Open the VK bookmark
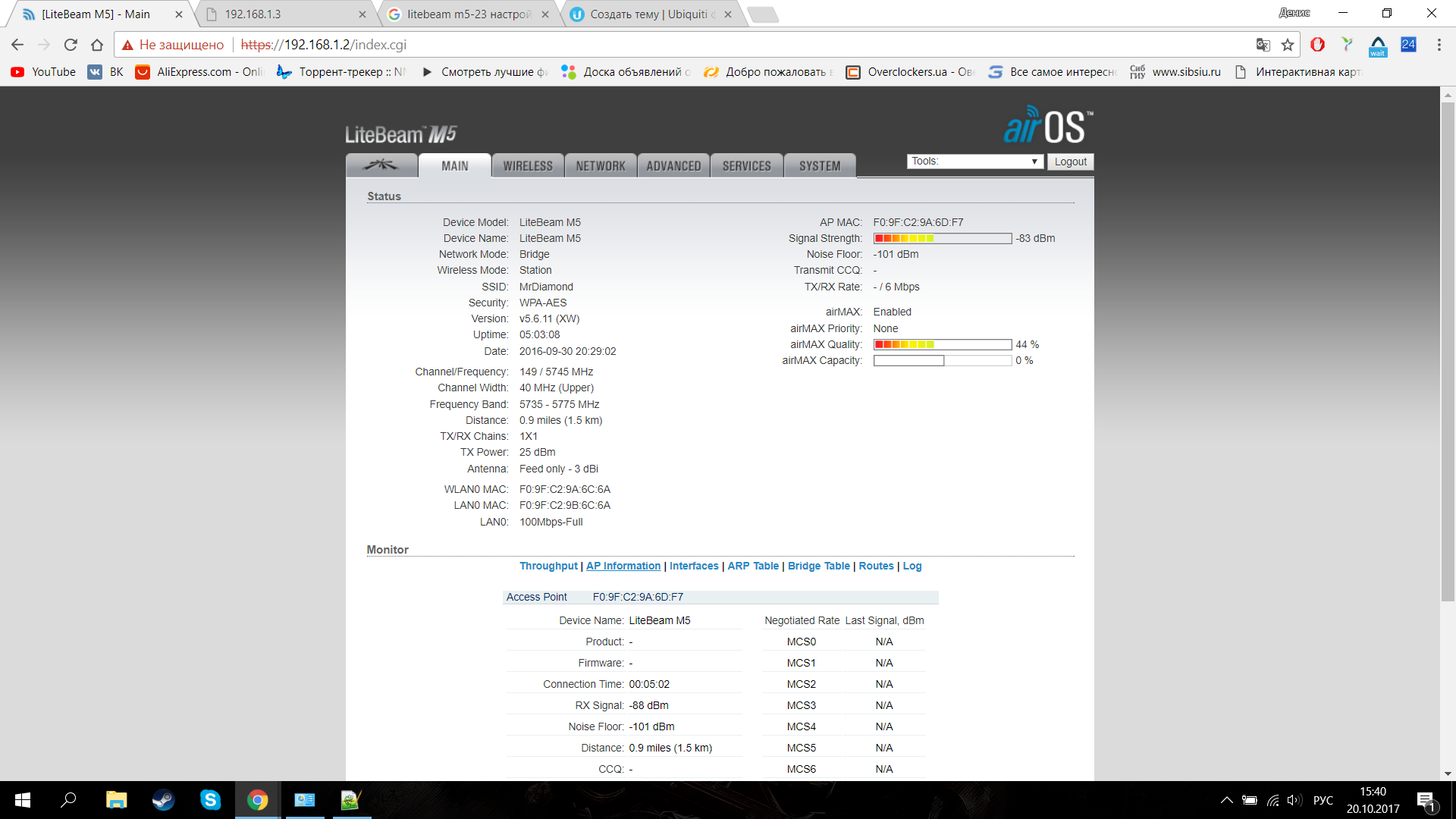Viewport: 1456px width, 819px height. coord(105,72)
